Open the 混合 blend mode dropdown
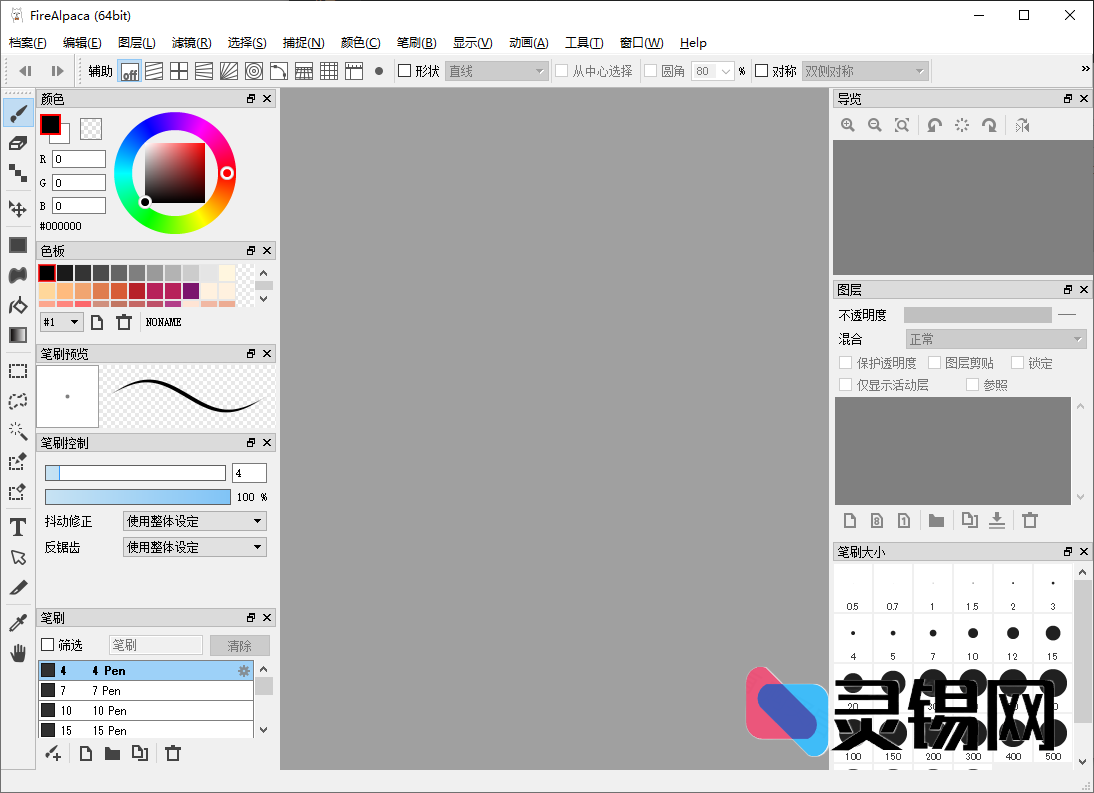 click(995, 338)
